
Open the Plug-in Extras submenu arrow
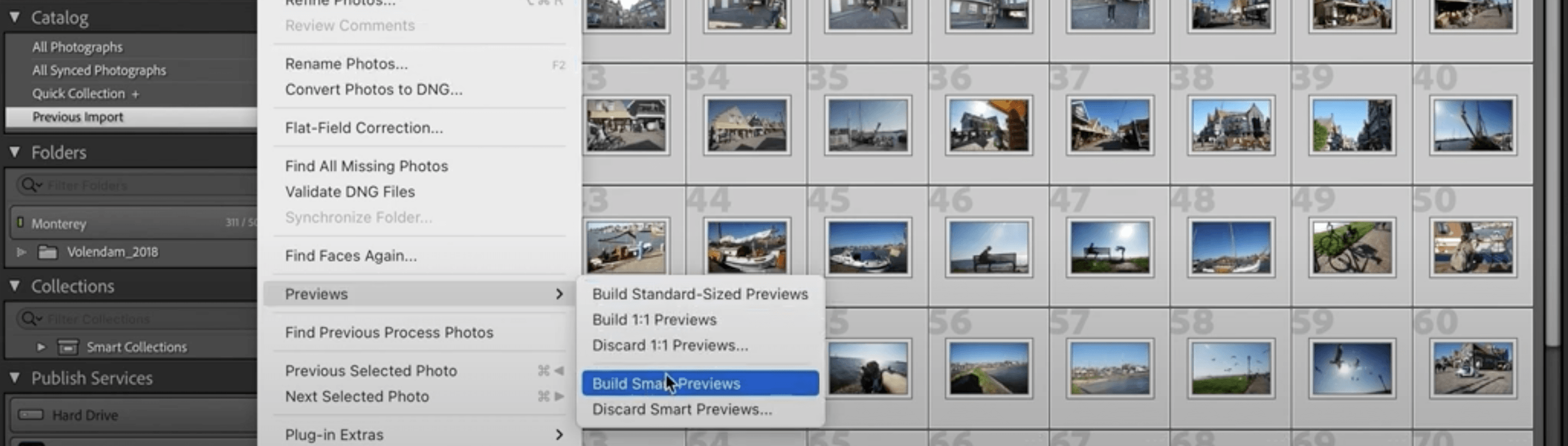tap(559, 435)
